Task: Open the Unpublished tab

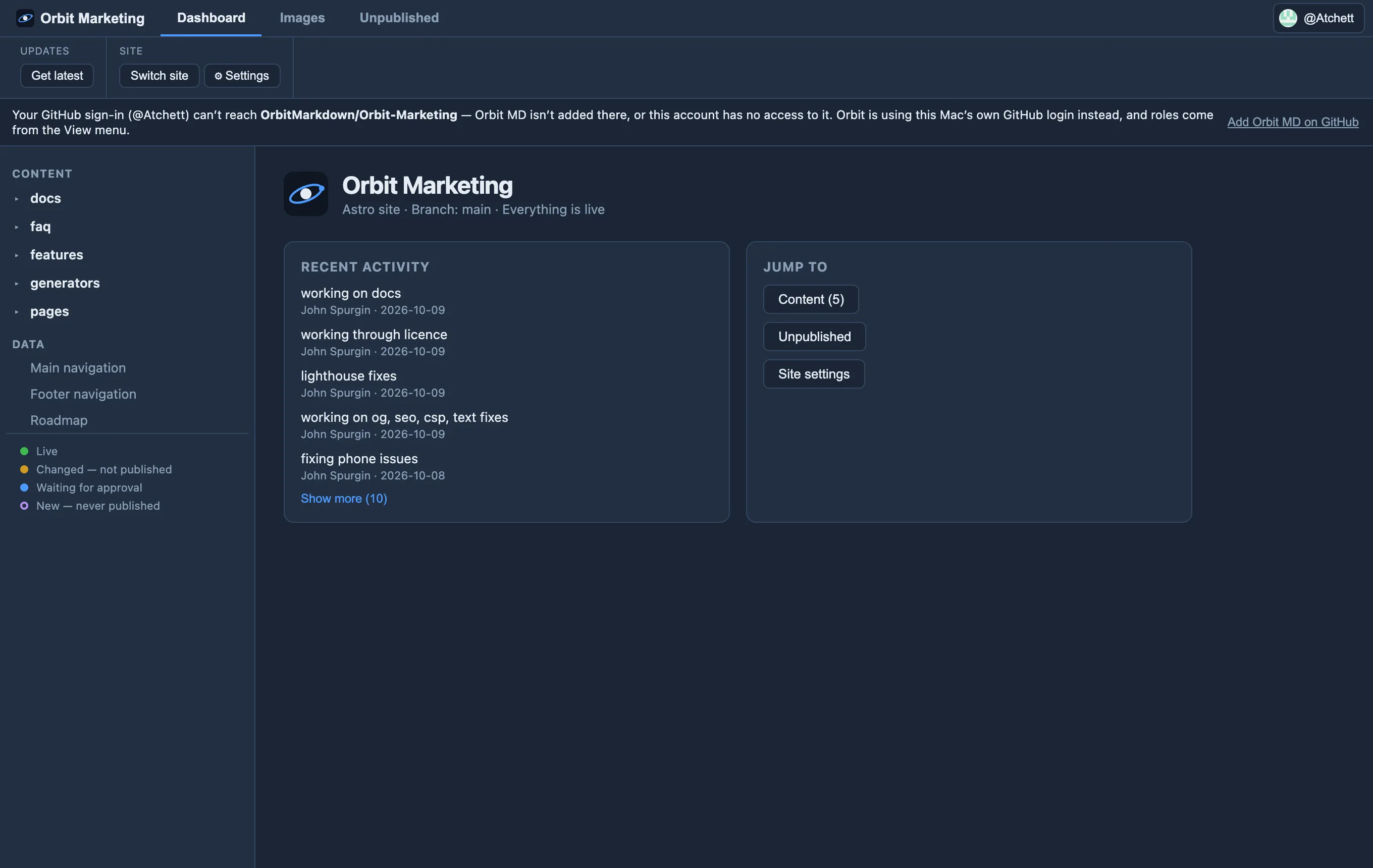Action: click(x=399, y=18)
